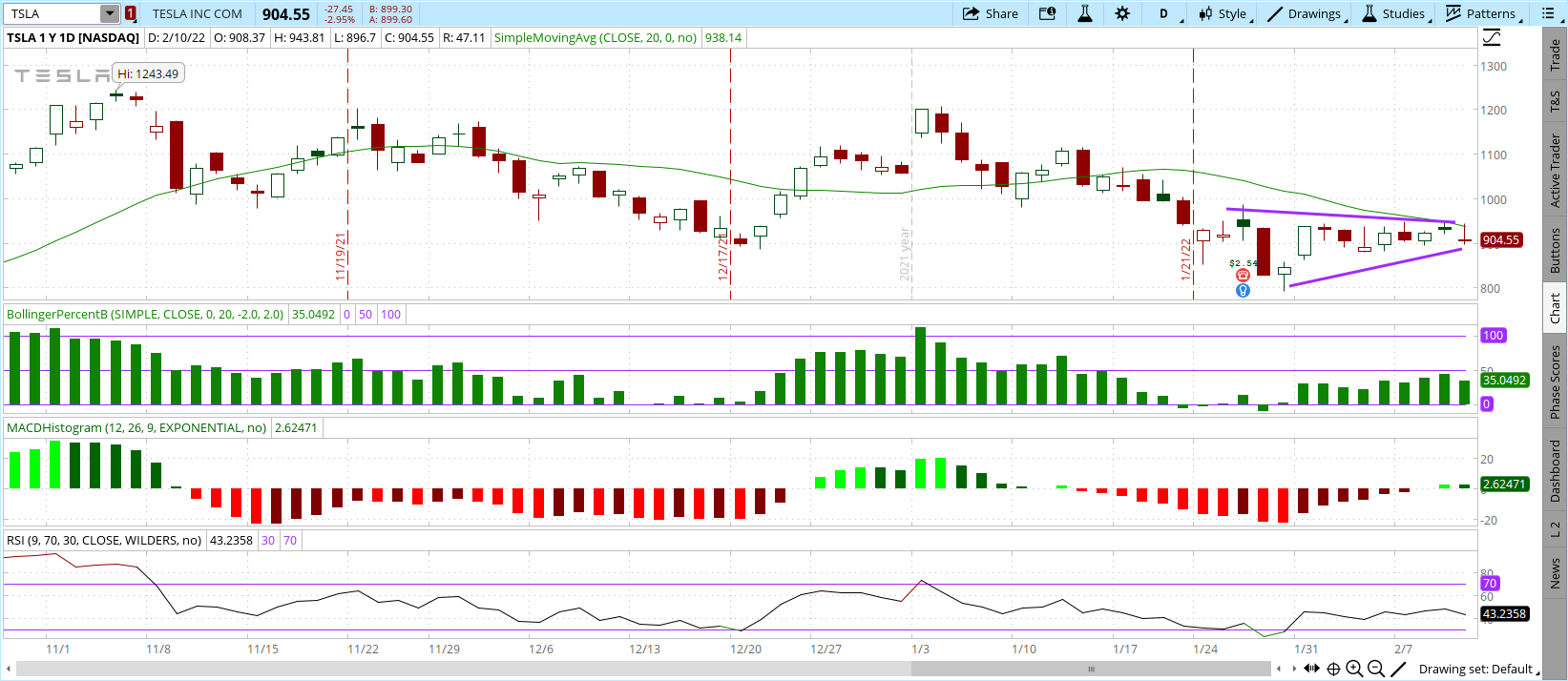1568x681 pixels.
Task: Click the RSI study label
Action: [x=104, y=540]
